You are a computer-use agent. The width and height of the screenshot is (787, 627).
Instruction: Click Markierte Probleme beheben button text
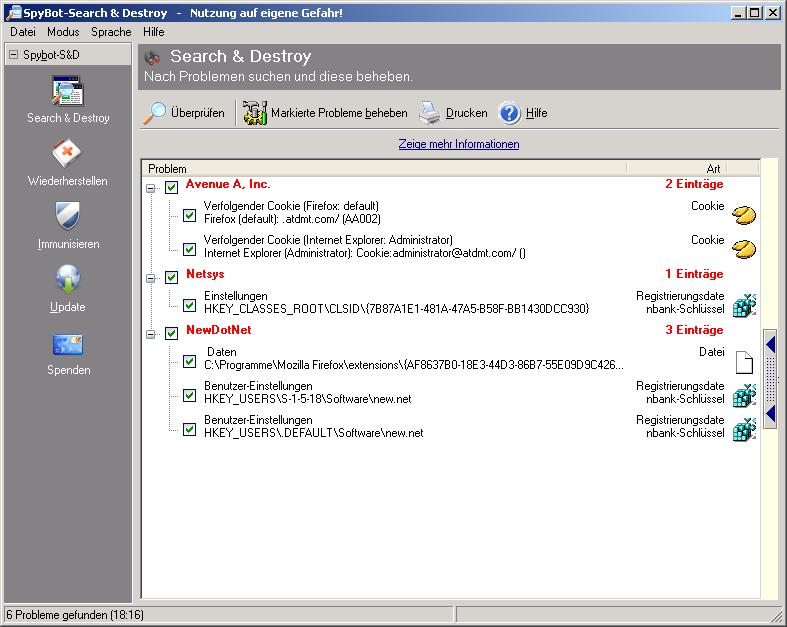(339, 113)
